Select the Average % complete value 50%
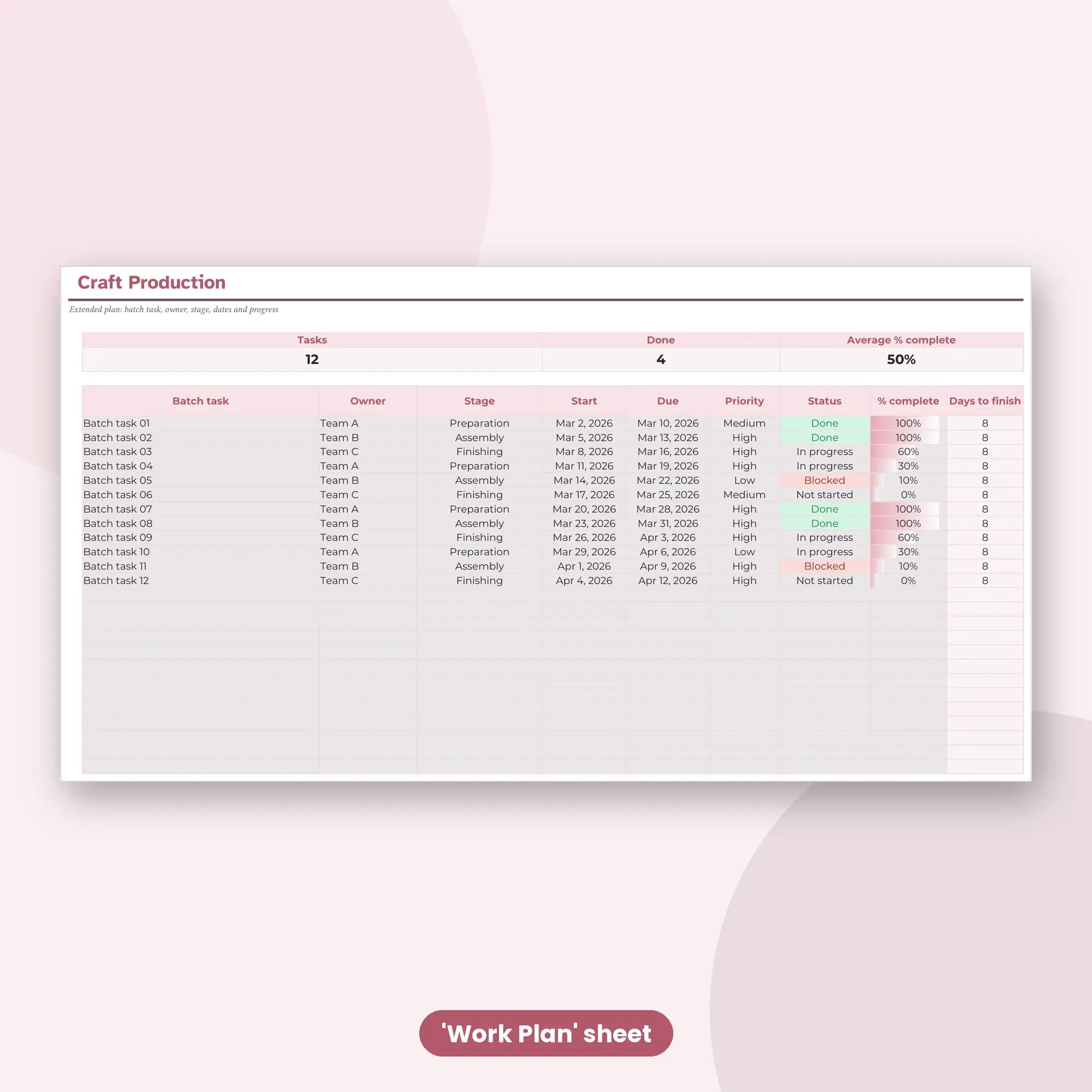This screenshot has height=1092, width=1092. [x=901, y=359]
